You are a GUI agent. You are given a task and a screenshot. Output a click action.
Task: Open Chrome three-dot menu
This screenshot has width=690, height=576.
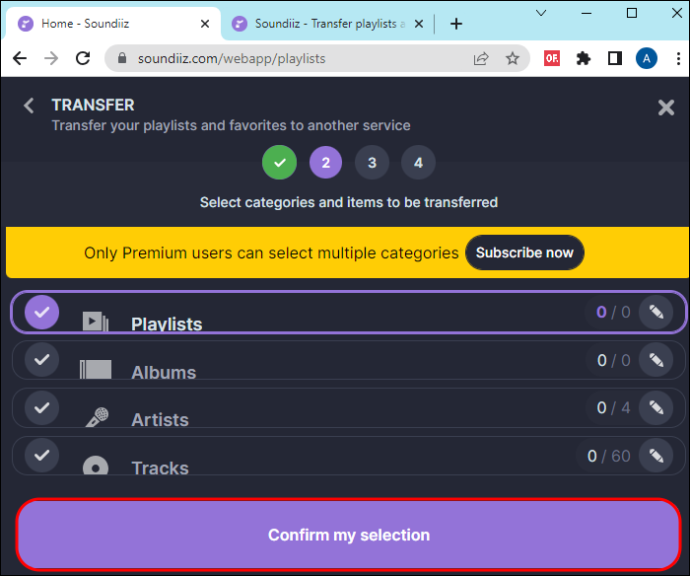pyautogui.click(x=678, y=58)
